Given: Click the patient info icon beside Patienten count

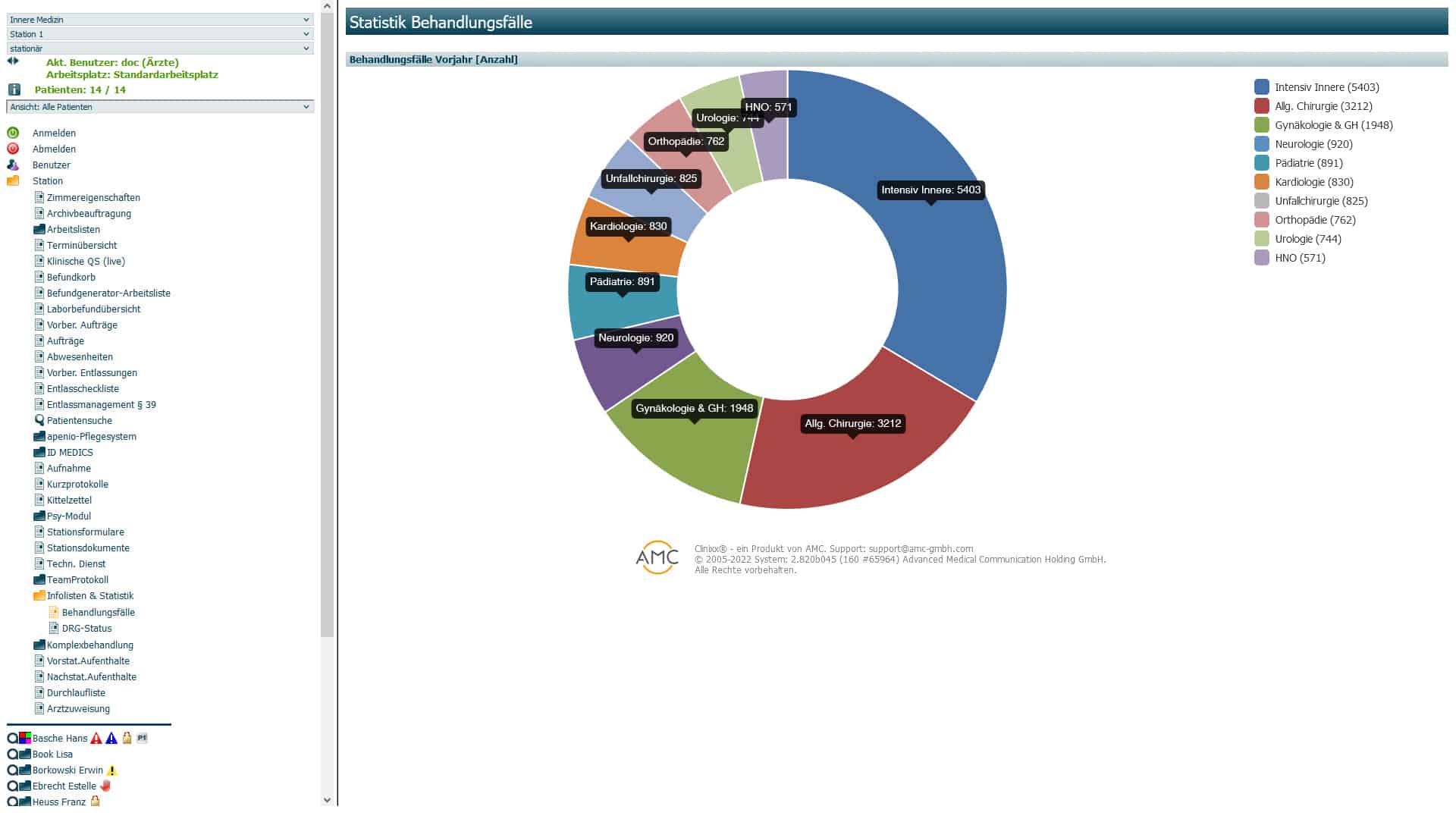Looking at the screenshot, I should (x=14, y=89).
